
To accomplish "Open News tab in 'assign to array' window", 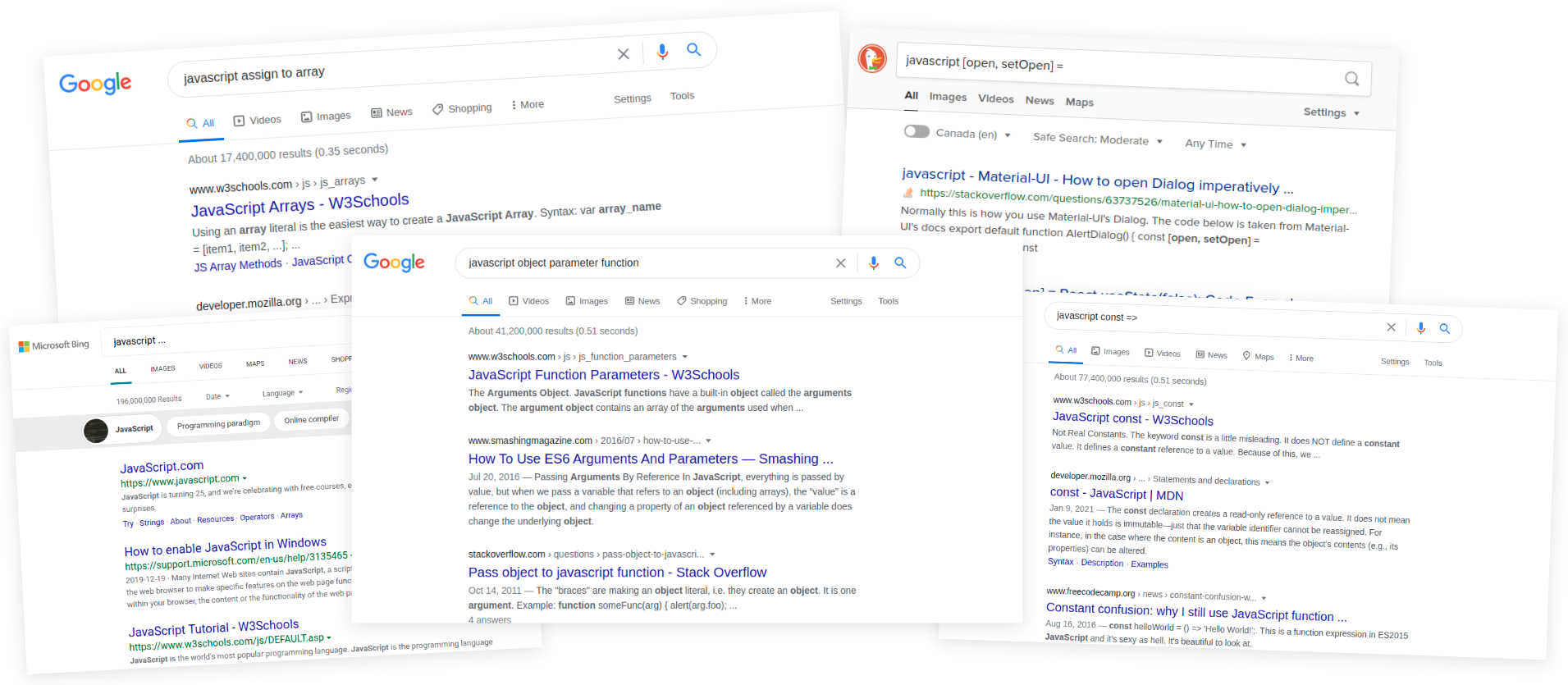I will click(x=391, y=112).
